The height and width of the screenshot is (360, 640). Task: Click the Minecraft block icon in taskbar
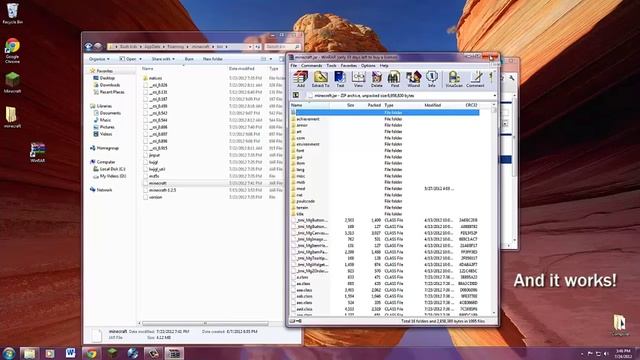(112, 353)
